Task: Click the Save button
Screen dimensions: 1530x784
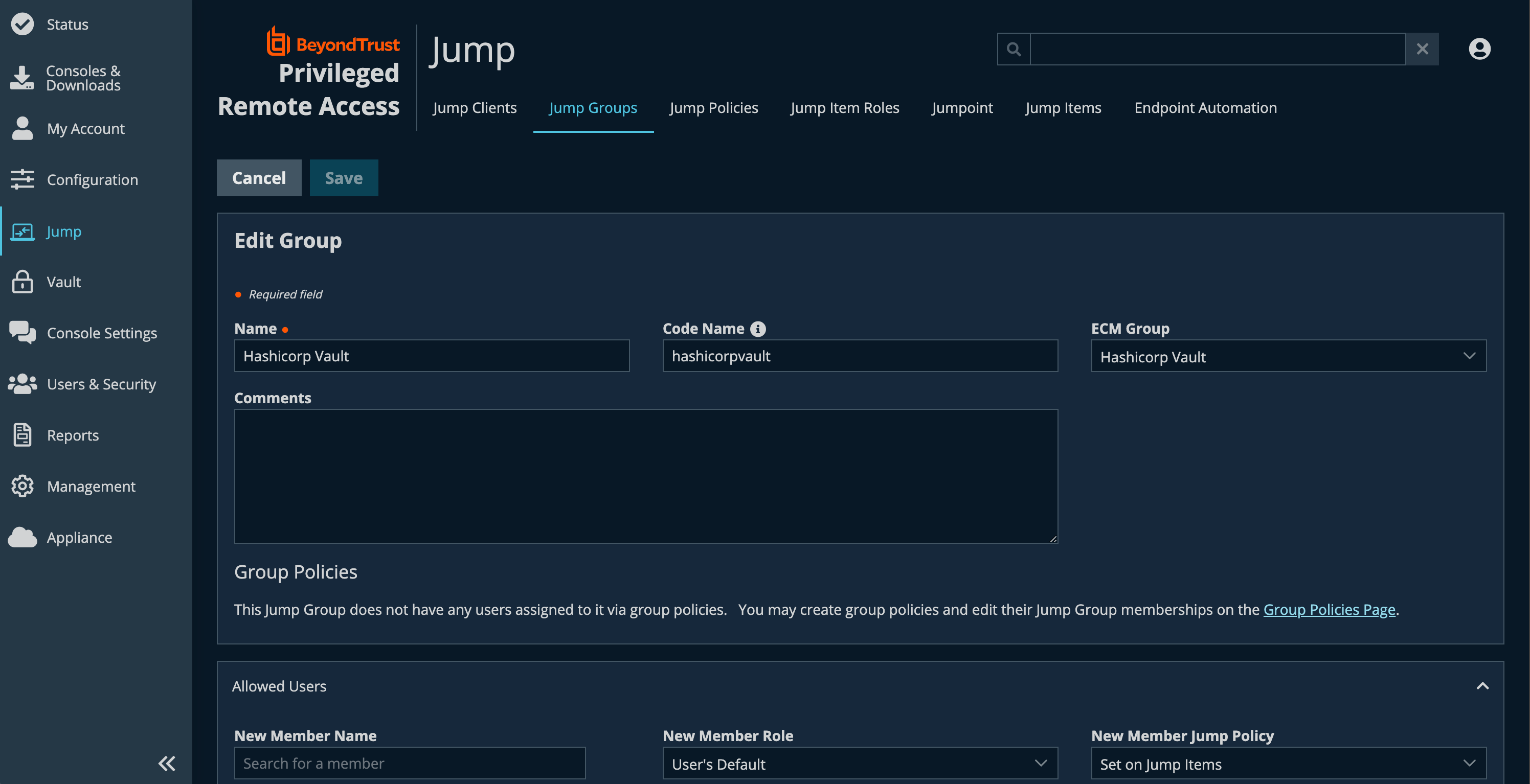Action: (x=343, y=177)
